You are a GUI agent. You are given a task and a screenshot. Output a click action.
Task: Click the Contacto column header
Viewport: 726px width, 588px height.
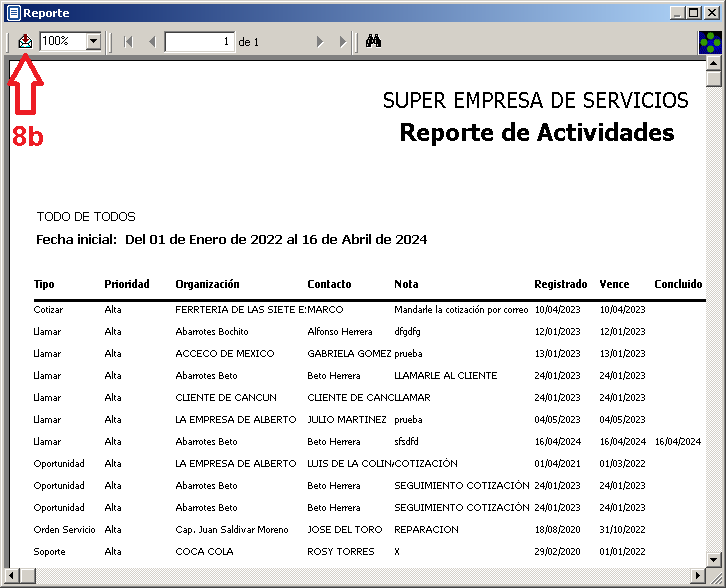click(329, 284)
